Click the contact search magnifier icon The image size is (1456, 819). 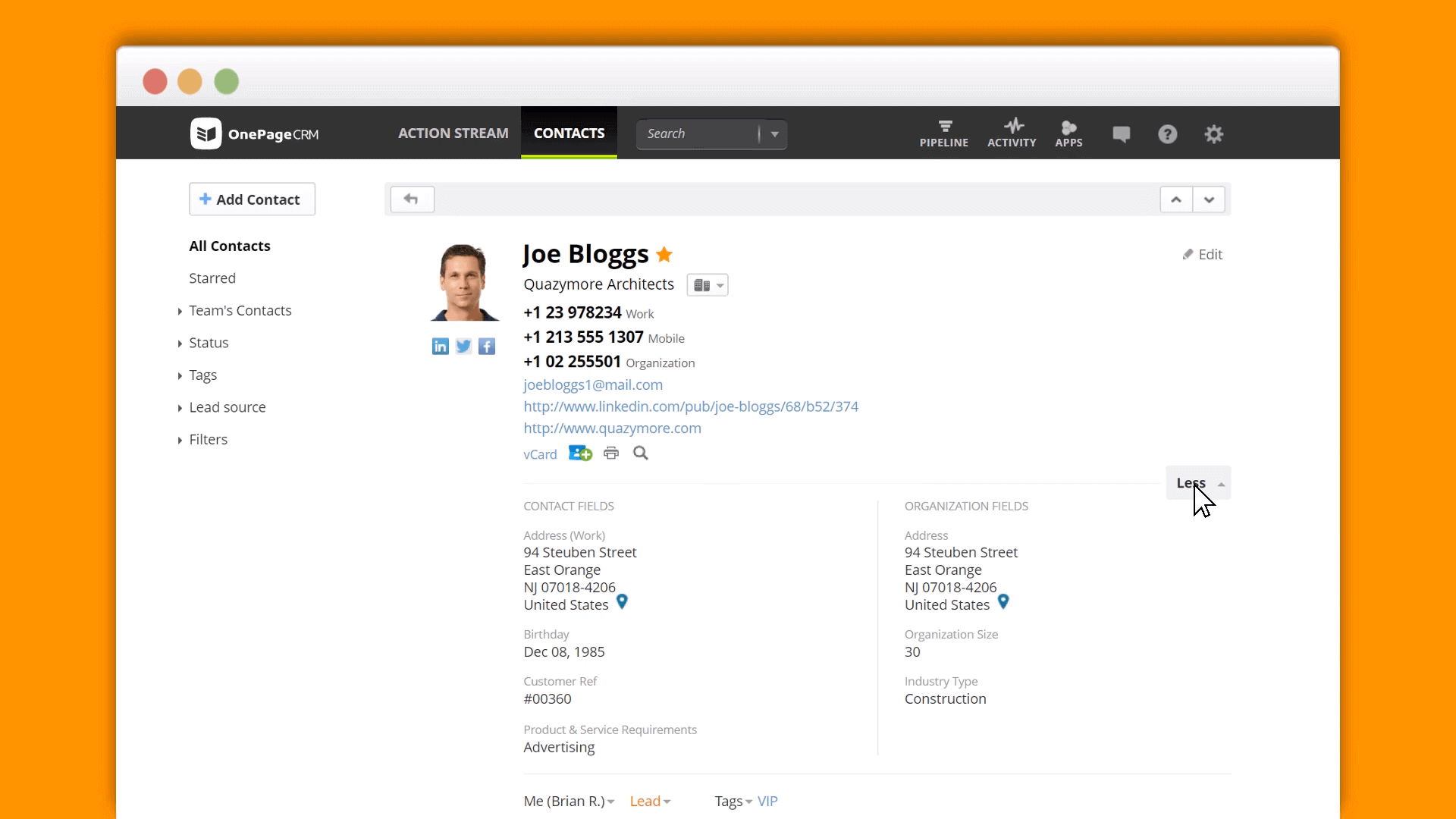(640, 453)
